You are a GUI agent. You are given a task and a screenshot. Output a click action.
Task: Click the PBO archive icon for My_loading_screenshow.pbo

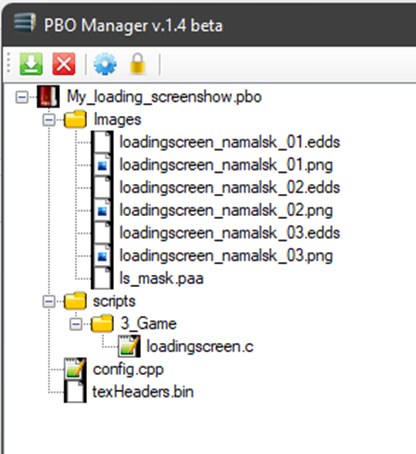48,97
